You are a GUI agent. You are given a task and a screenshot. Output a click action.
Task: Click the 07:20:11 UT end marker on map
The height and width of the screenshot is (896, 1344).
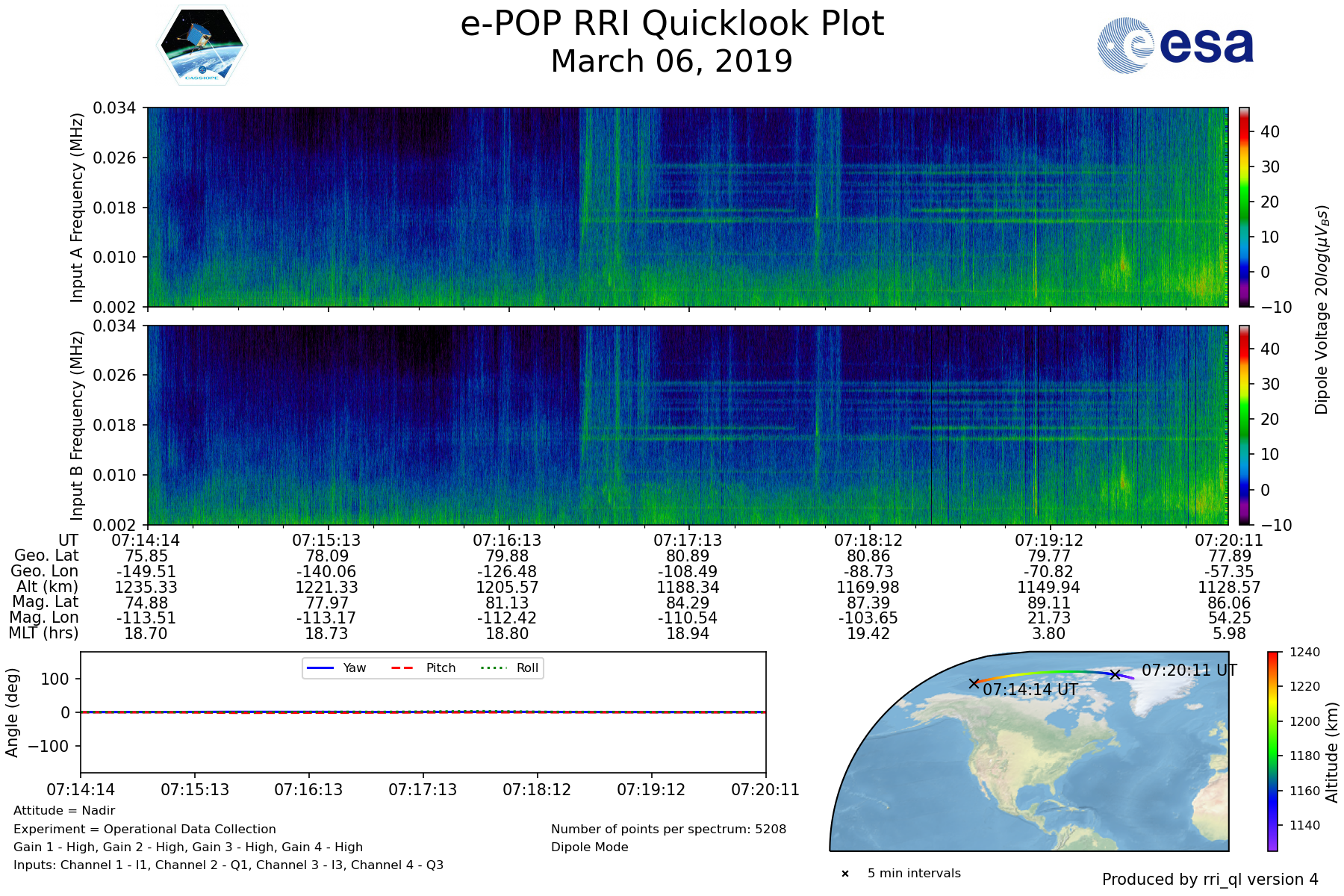pos(1115,674)
